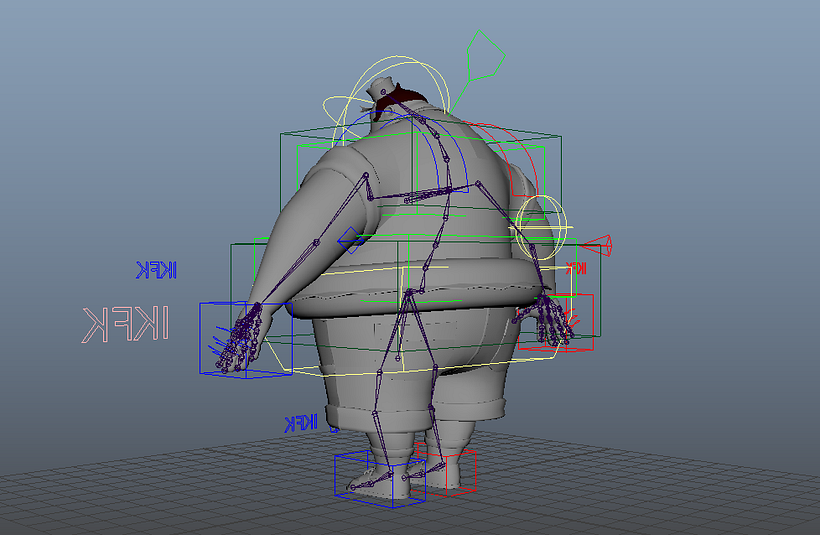Pick the green pentagon control above the head
The height and width of the screenshot is (535, 820).
click(486, 55)
